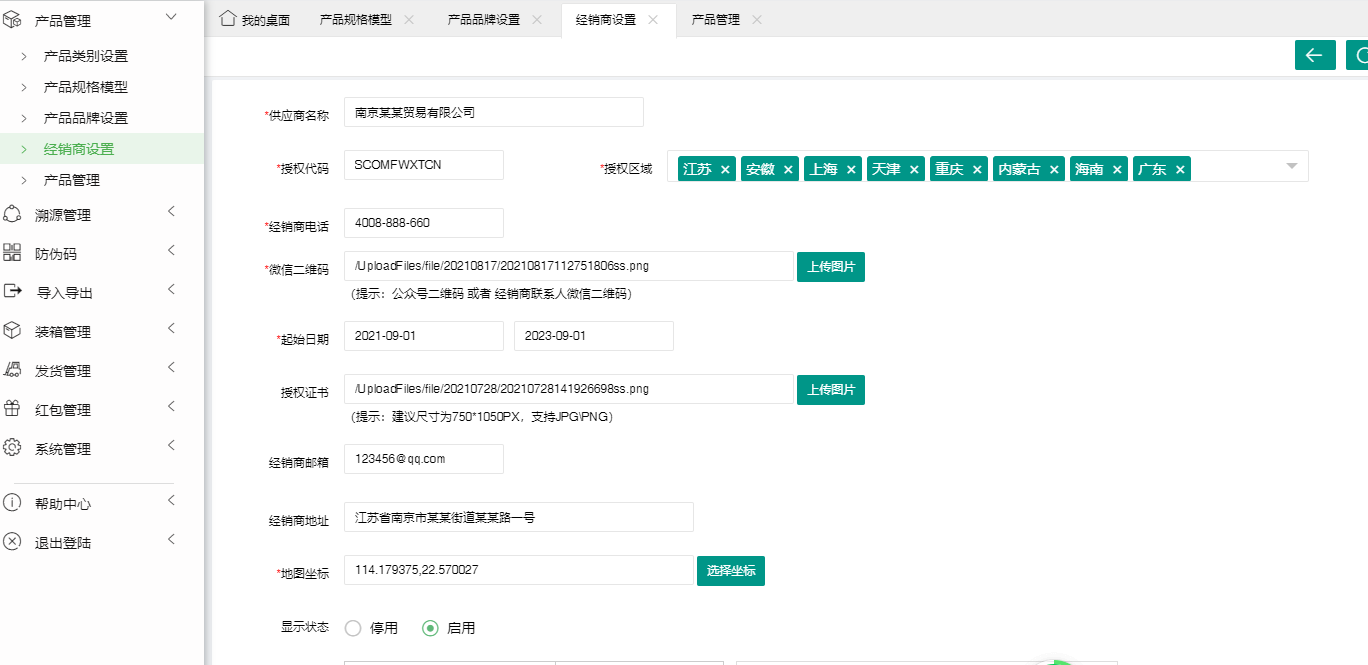Click 上传图片 next to 微信二维码
Viewport: 1368px width, 665px height.
coord(830,267)
